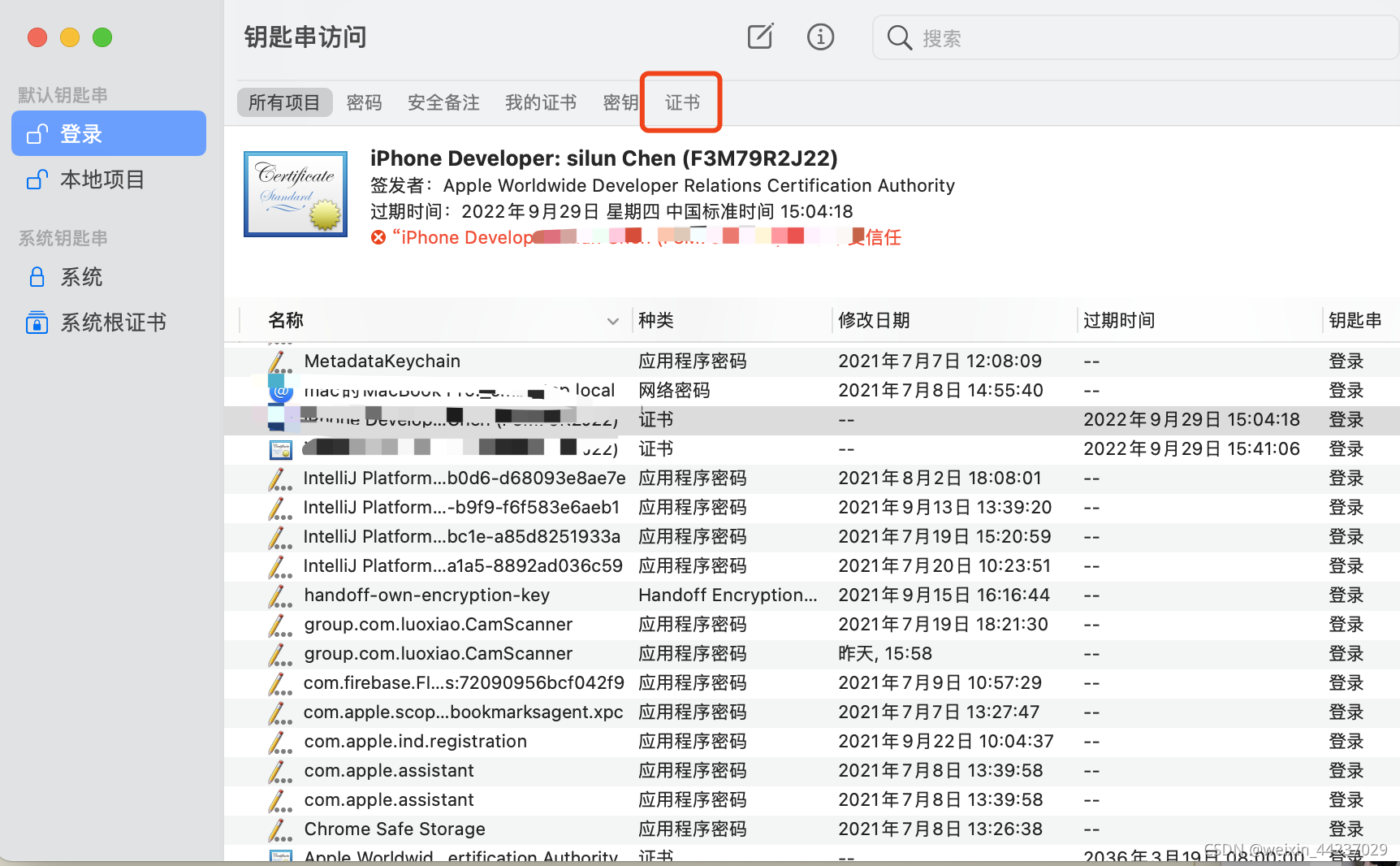This screenshot has width=1400, height=866.
Task: Click the issuer line Apple Worldwide Developer Relations
Action: point(662,185)
